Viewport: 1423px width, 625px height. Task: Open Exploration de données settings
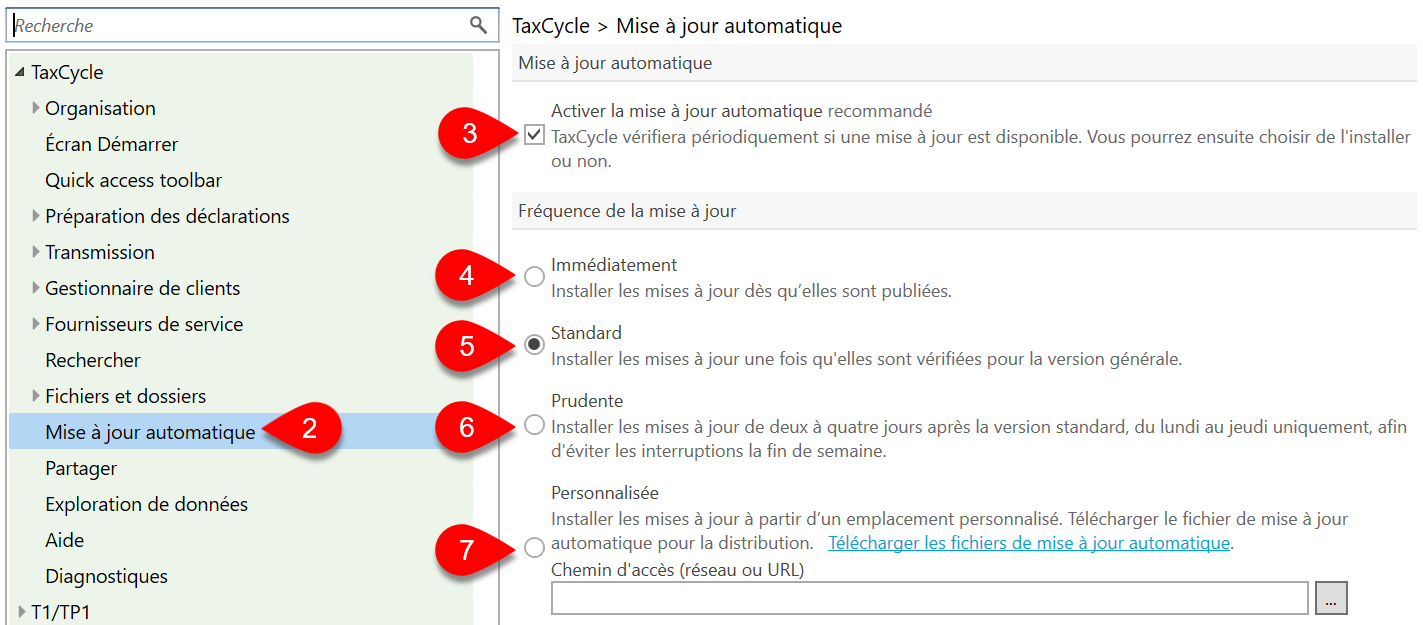[147, 504]
